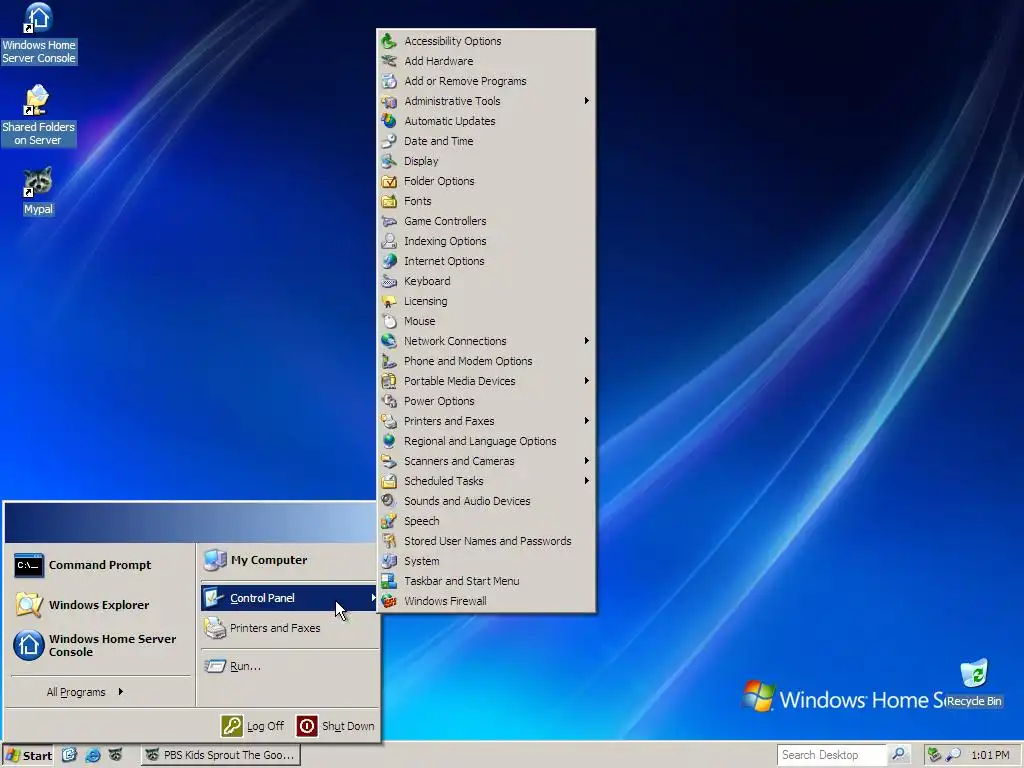Image resolution: width=1024 pixels, height=768 pixels.
Task: Select Licensing menu entry
Action: point(487,301)
